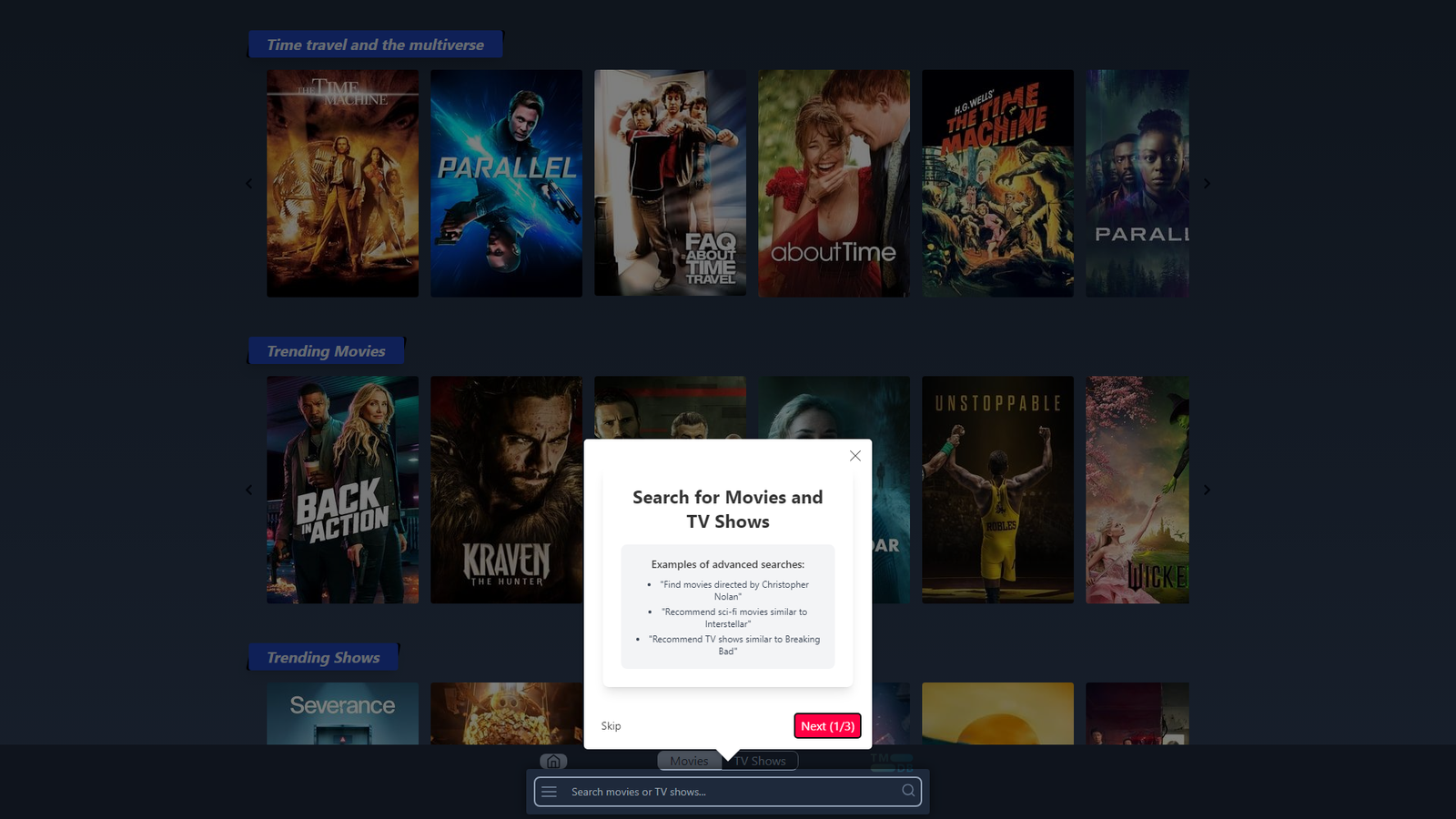Click the 'Search for Movies and TV Shows' title
This screenshot has height=819, width=1456.
click(728, 510)
